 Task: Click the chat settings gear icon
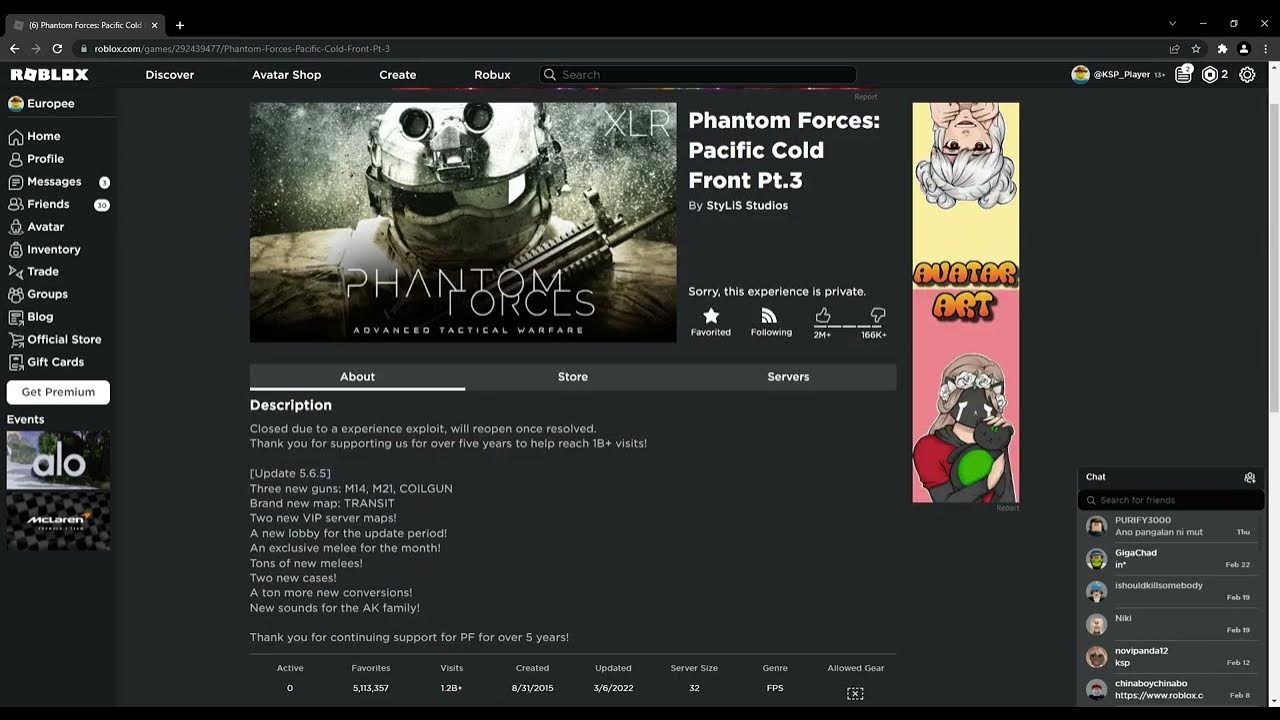pyautogui.click(x=1250, y=478)
